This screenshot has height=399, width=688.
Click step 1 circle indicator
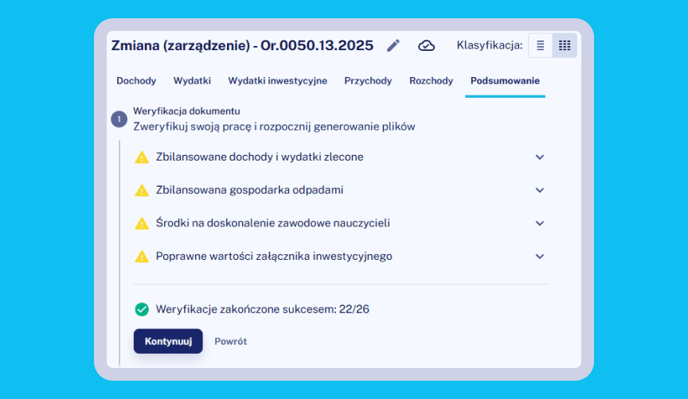pyautogui.click(x=119, y=119)
